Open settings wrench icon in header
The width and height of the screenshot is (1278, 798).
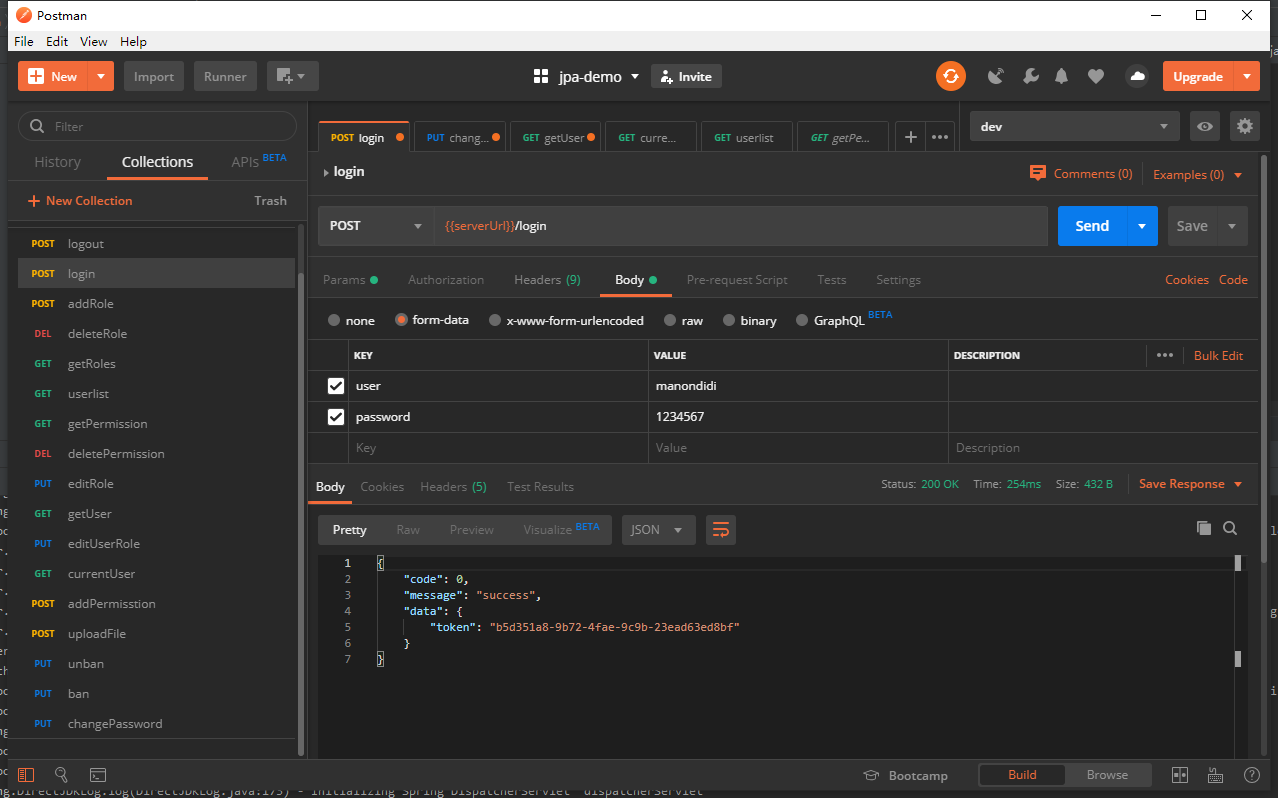[x=1030, y=76]
